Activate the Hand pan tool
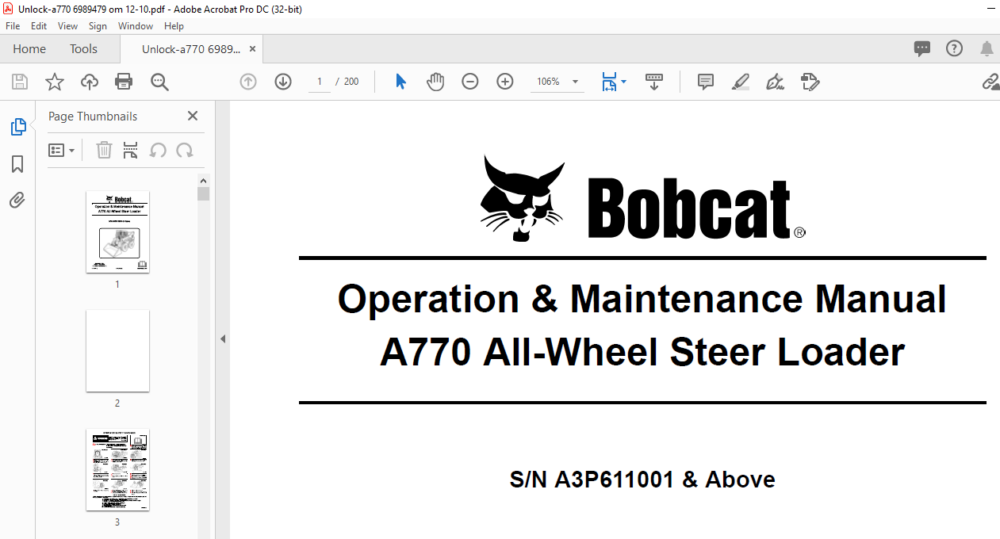The image size is (1000, 539). [x=436, y=82]
